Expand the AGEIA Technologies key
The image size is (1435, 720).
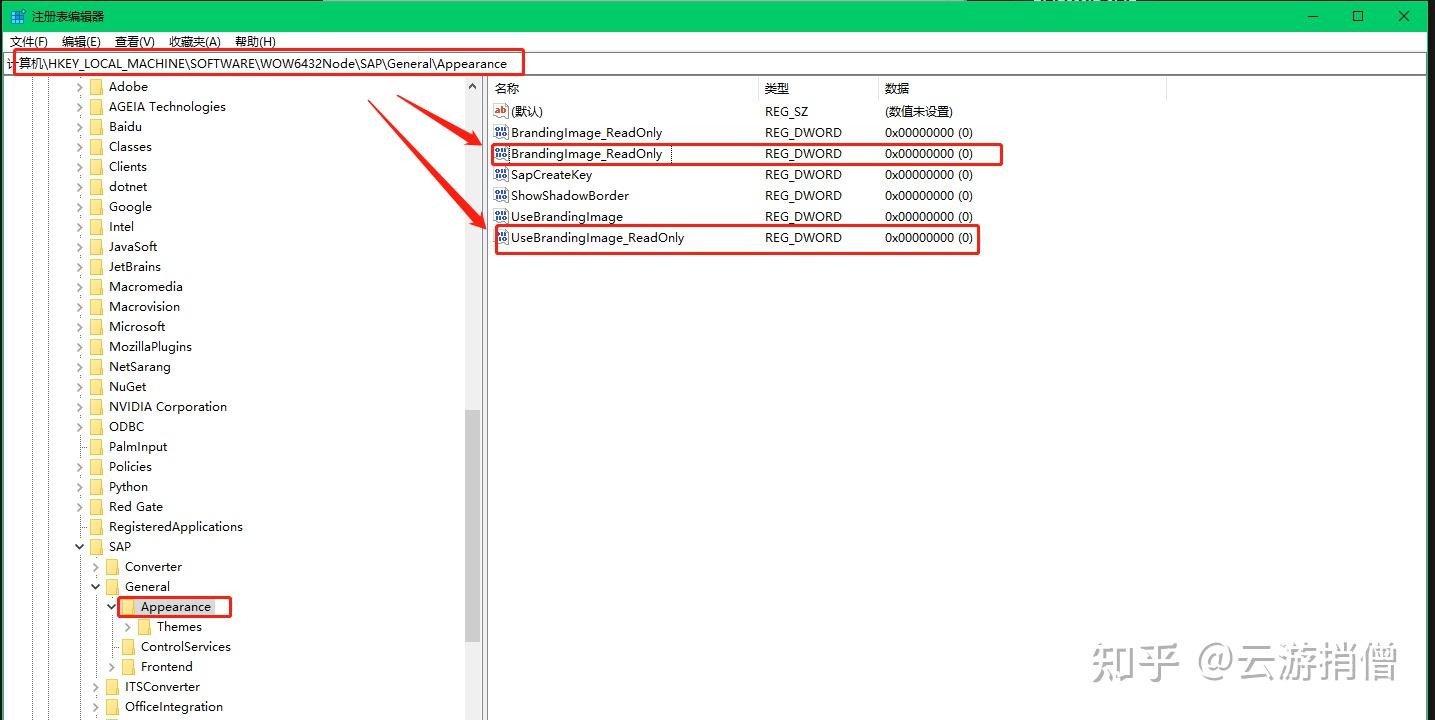pos(80,107)
